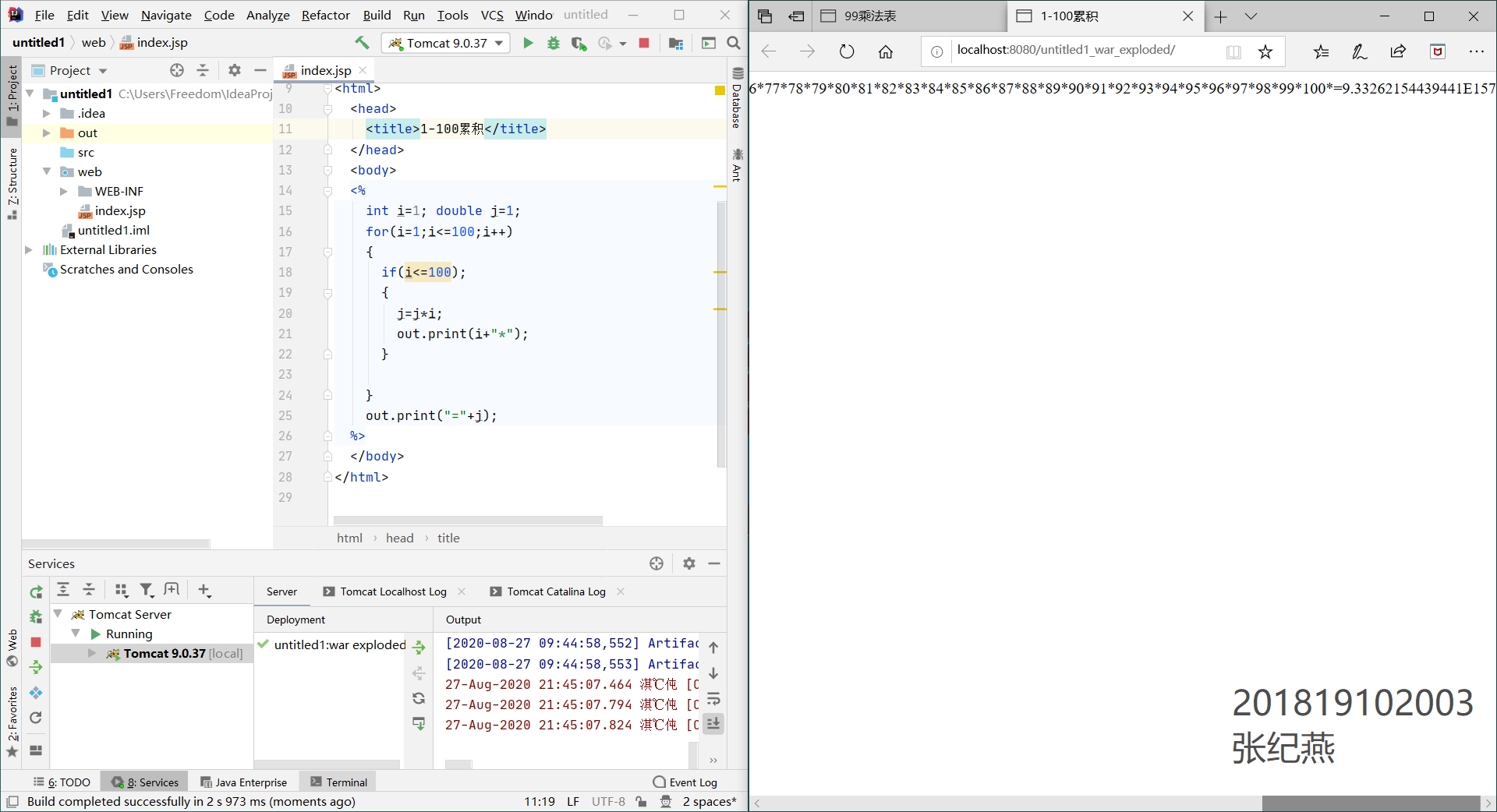The image size is (1497, 812).
Task: Refresh the browser page
Action: point(847,51)
